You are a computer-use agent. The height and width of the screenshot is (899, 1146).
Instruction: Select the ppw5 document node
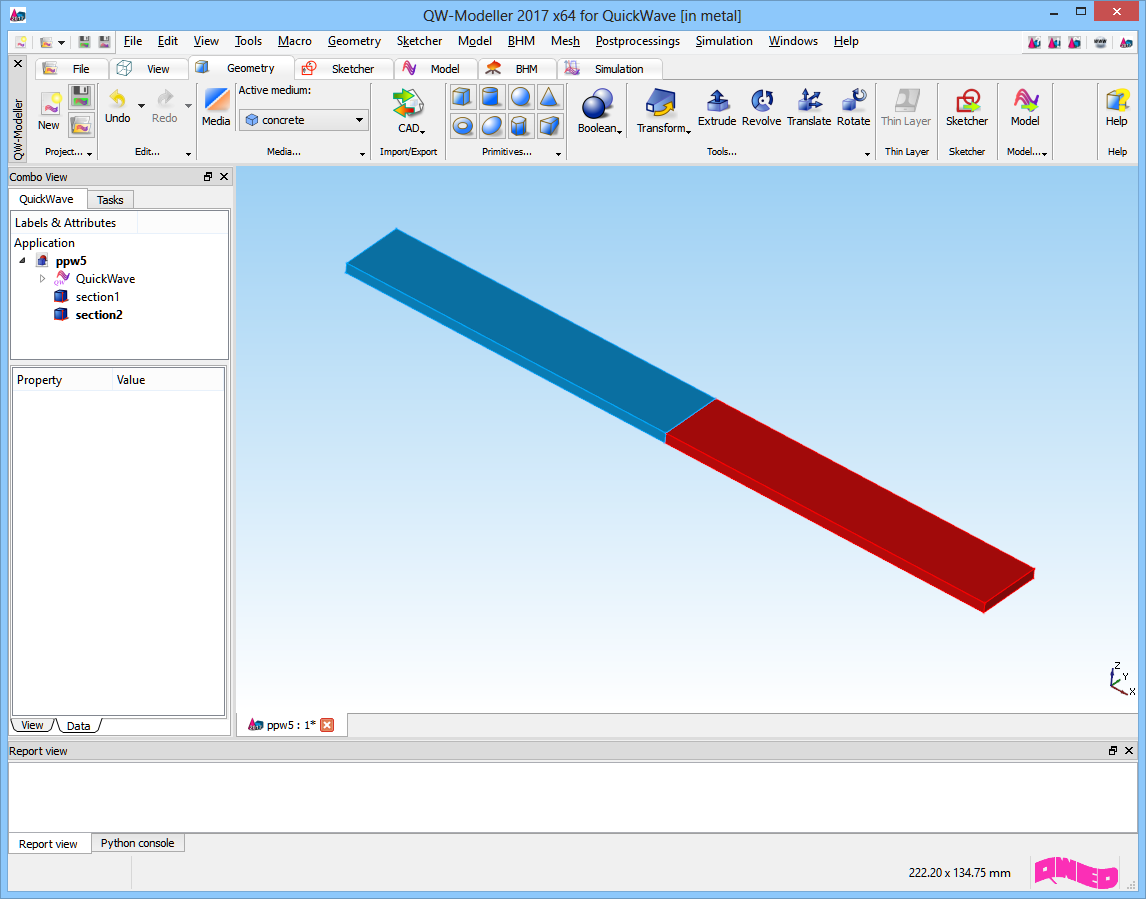coord(71,260)
